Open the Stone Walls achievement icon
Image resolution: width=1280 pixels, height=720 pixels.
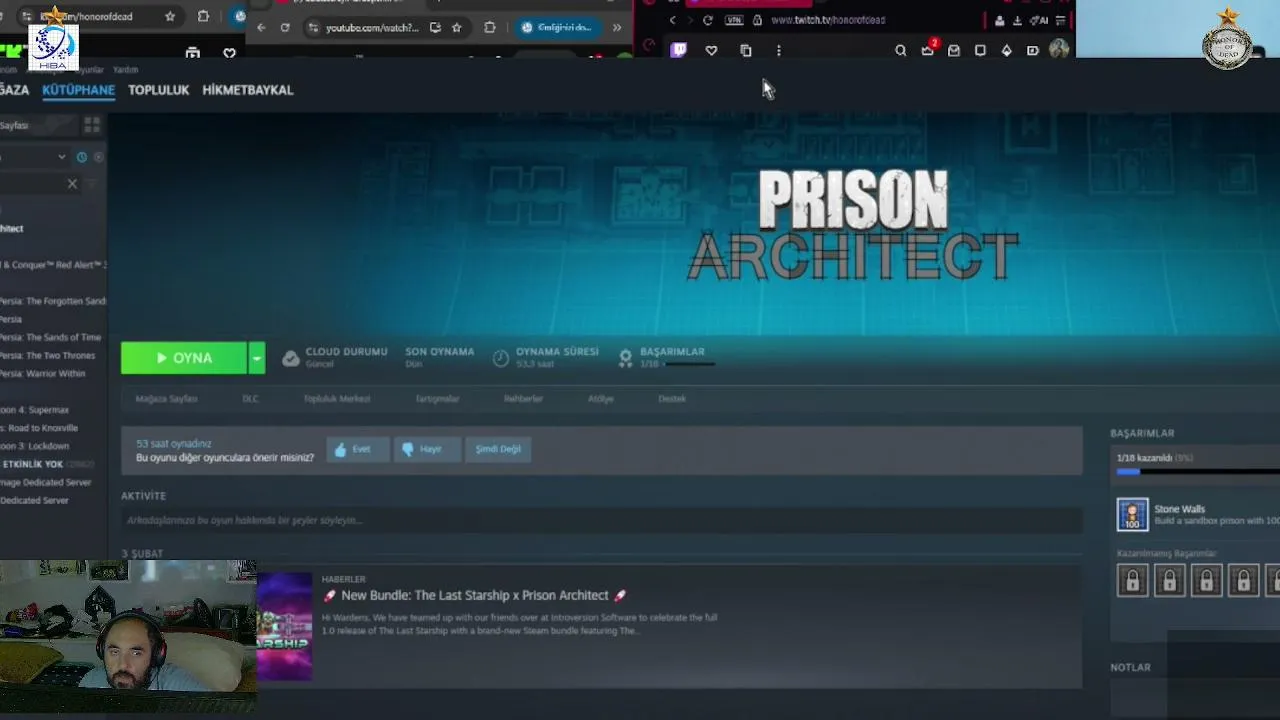click(x=1133, y=515)
